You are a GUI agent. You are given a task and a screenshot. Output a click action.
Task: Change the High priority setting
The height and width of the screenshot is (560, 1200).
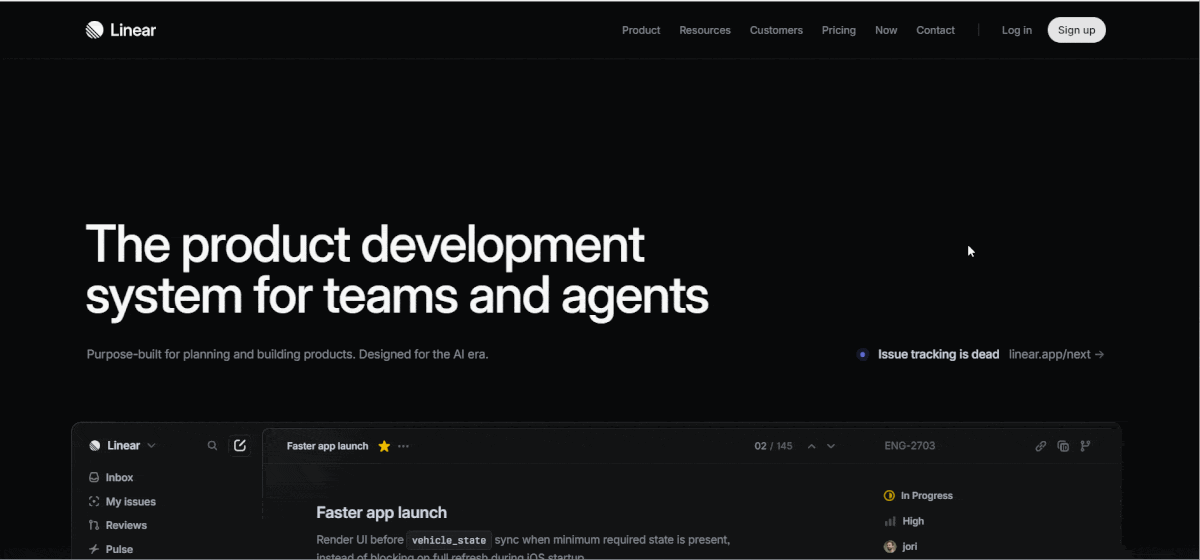tap(904, 521)
